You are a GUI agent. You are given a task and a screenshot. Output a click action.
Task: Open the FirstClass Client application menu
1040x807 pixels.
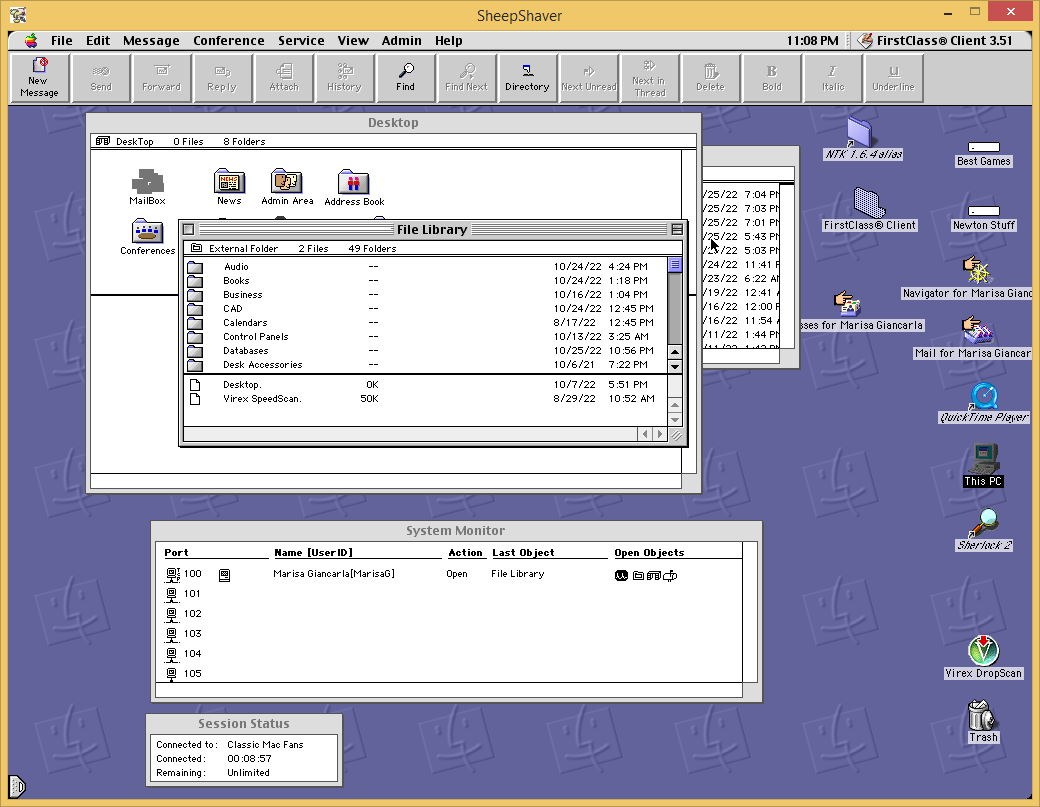click(937, 40)
